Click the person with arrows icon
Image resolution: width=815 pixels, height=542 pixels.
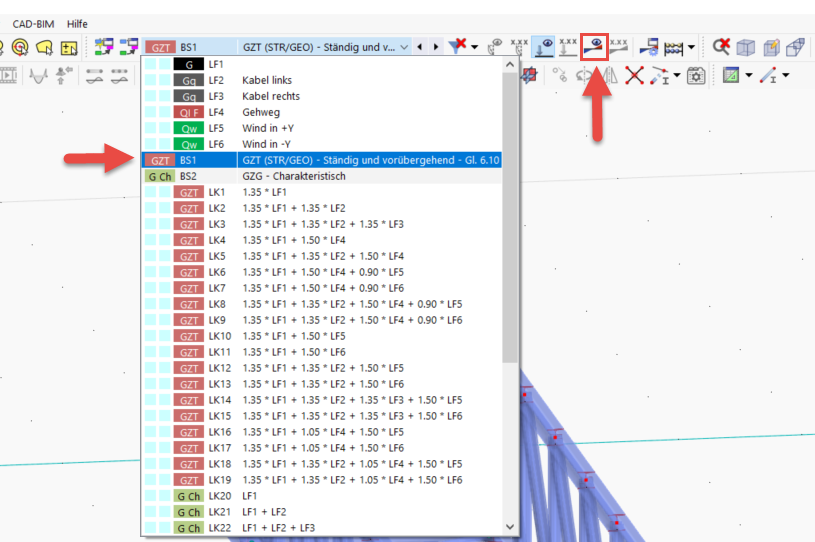tap(63, 76)
